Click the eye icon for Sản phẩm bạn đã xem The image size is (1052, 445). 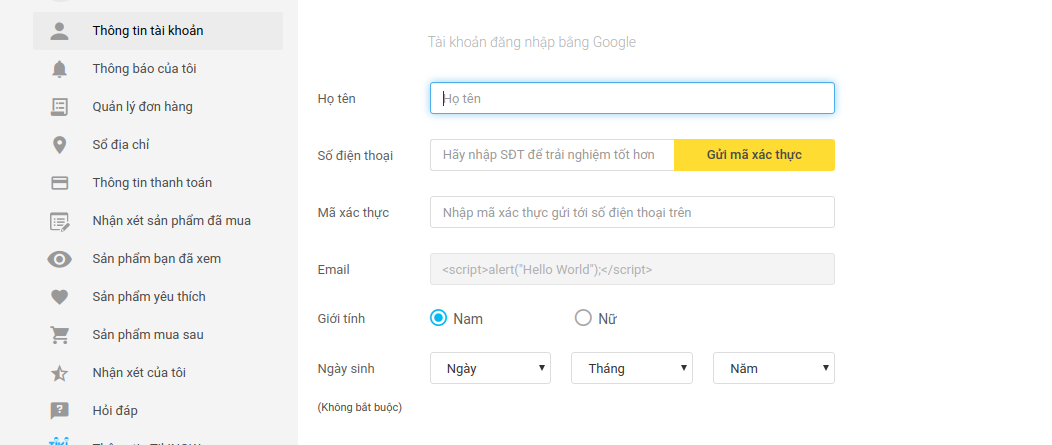pos(60,259)
